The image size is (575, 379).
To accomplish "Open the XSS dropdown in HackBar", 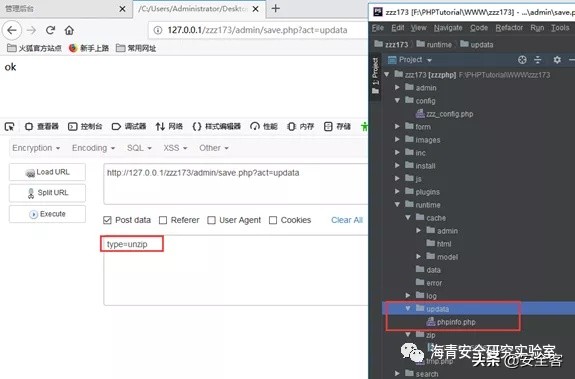I will 175,148.
